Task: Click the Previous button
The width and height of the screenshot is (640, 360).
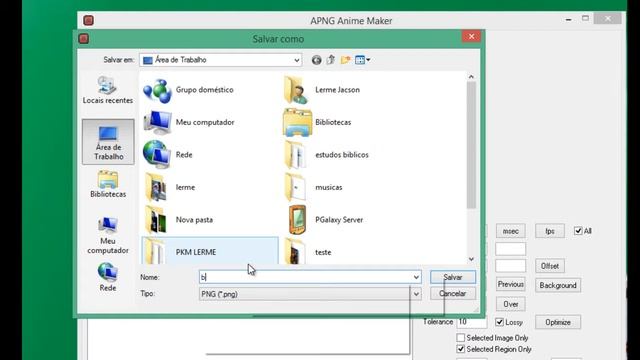Action: click(511, 284)
